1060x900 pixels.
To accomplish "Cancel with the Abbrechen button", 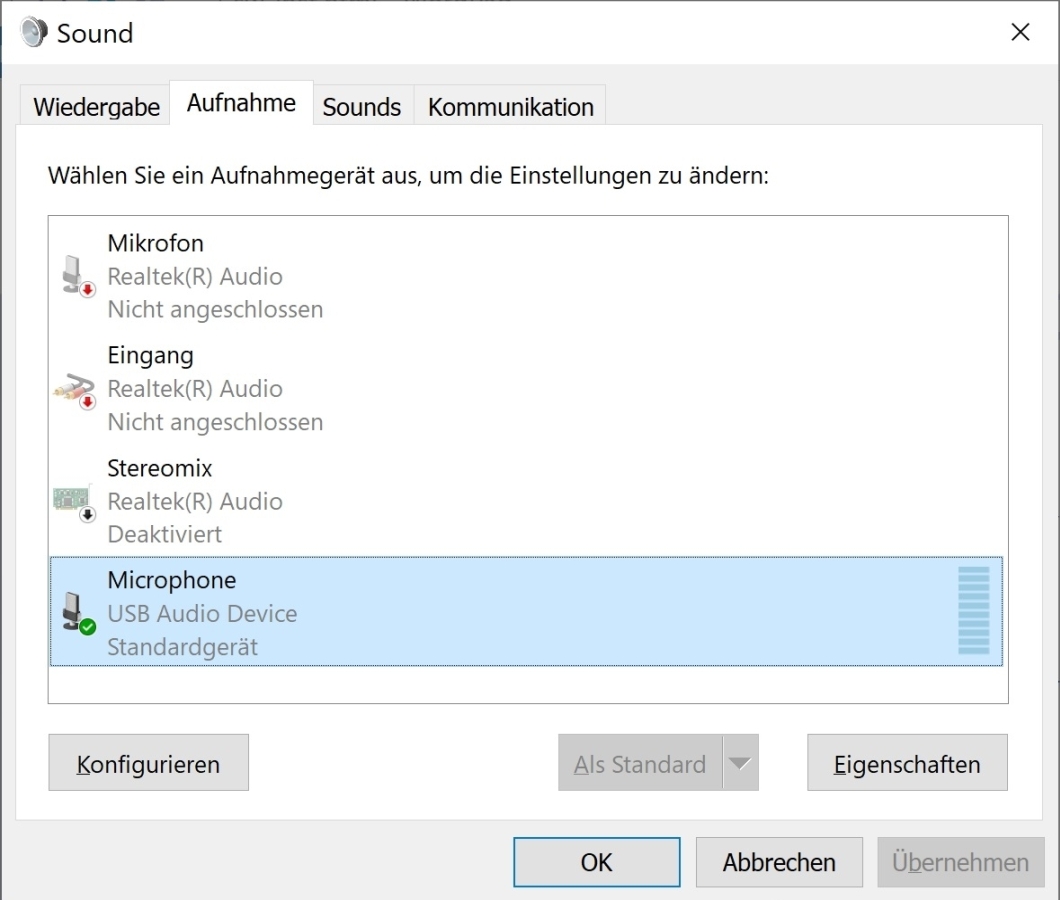I will [779, 862].
